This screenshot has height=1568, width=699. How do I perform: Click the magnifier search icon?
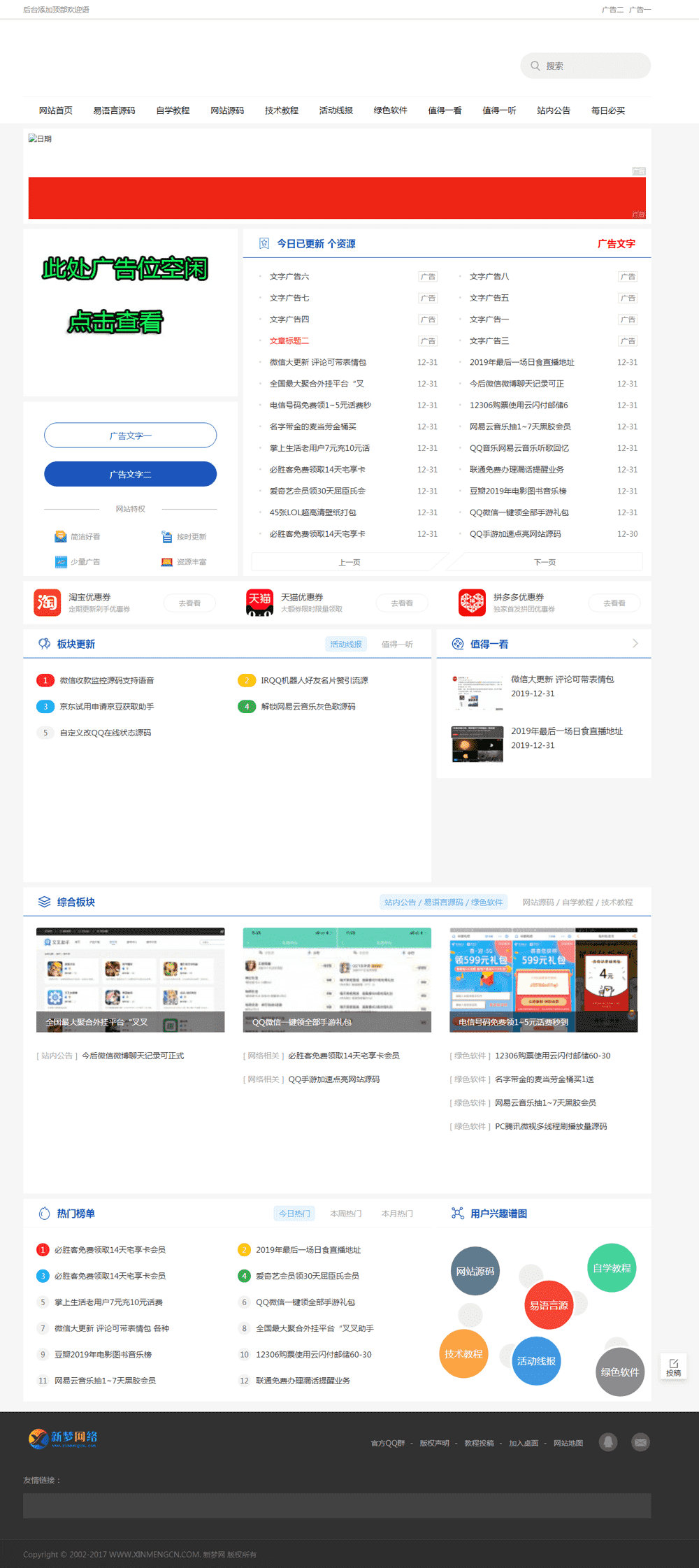pos(535,66)
